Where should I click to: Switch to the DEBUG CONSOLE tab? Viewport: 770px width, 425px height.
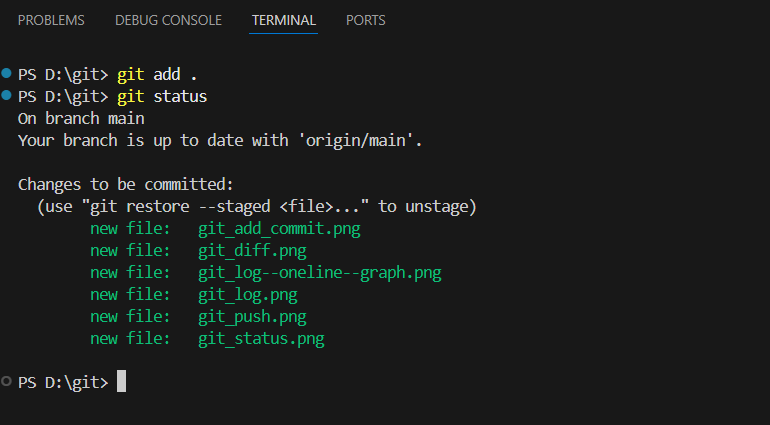168,20
